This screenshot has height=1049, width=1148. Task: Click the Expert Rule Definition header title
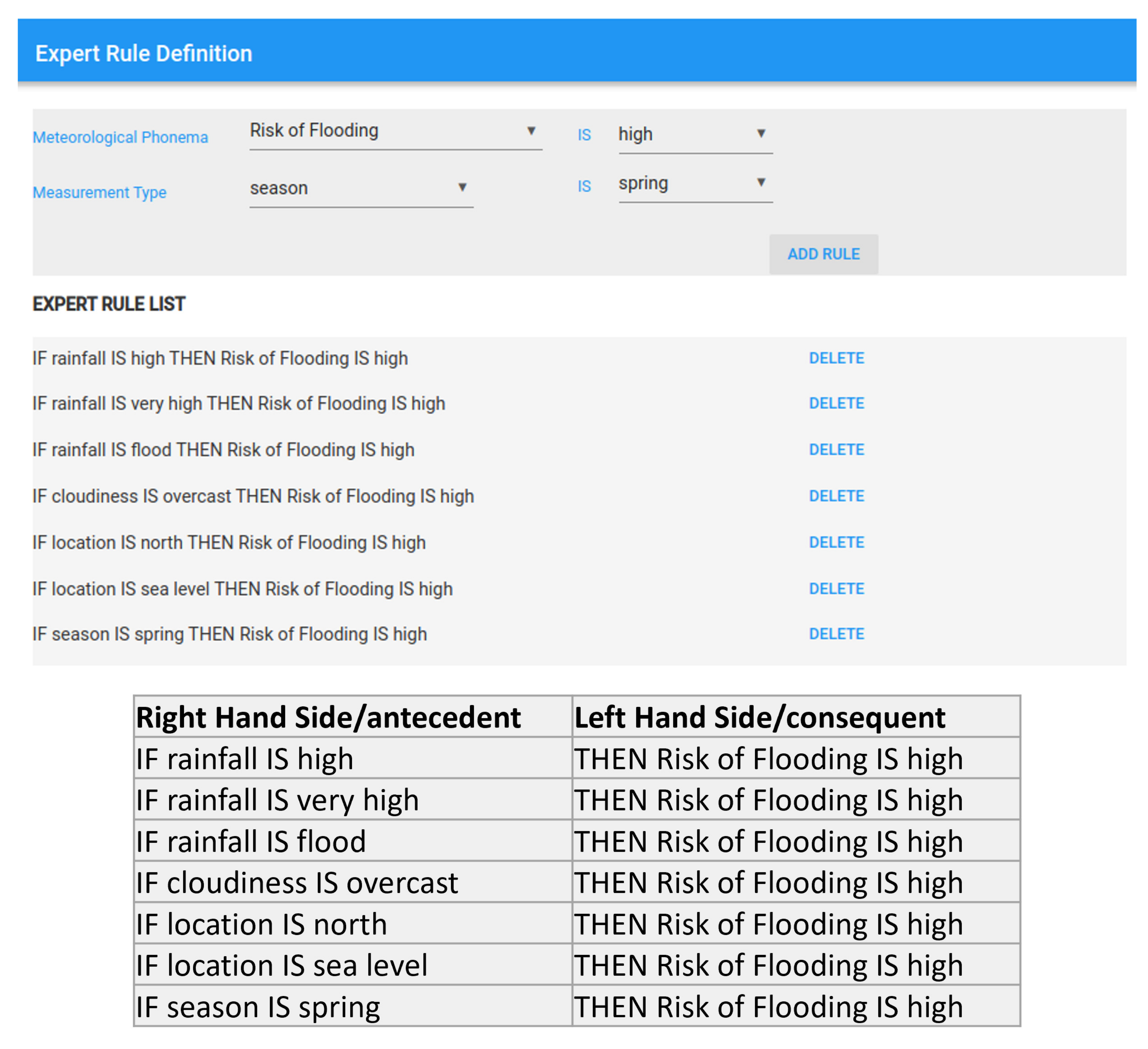[143, 53]
